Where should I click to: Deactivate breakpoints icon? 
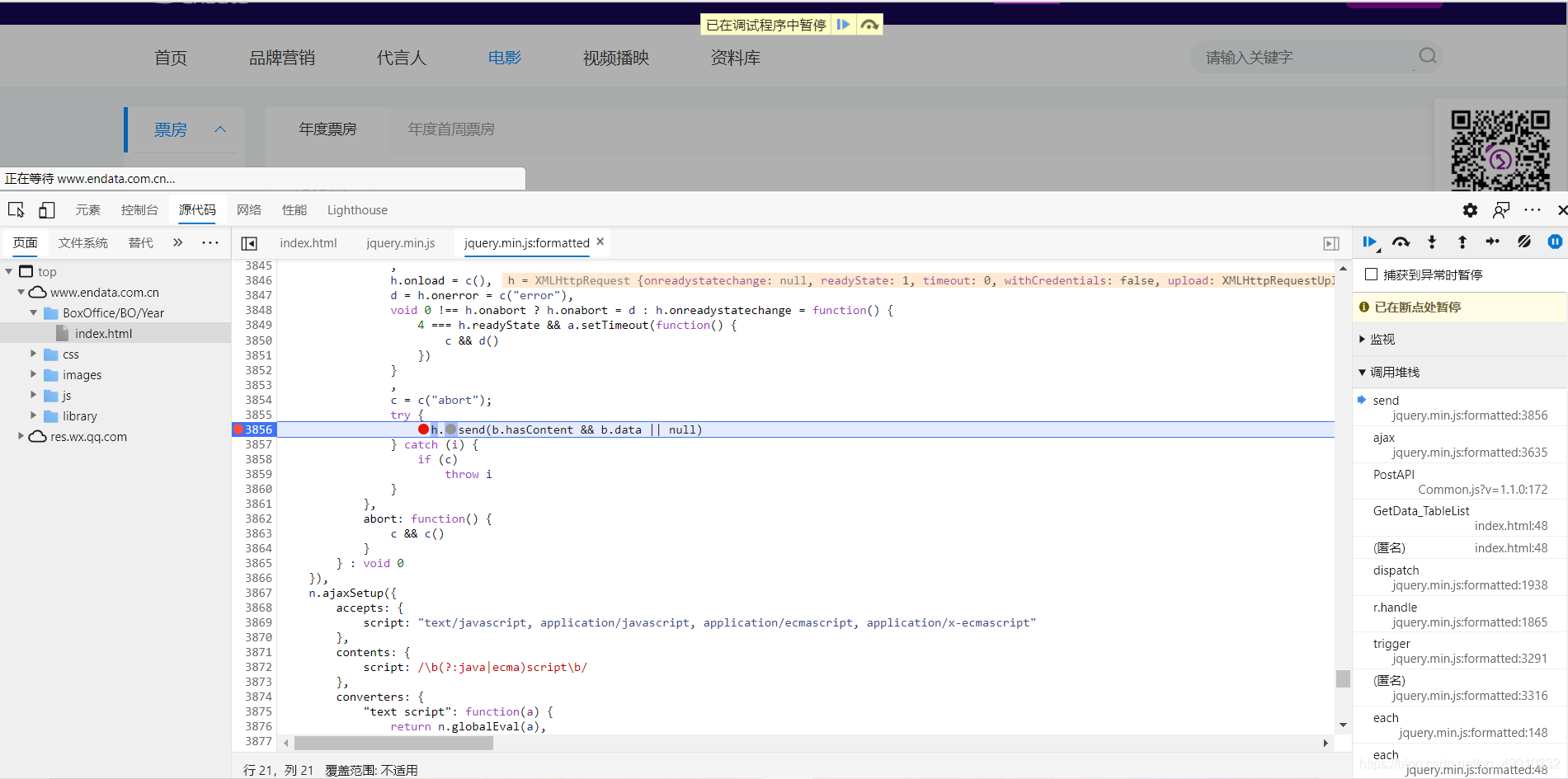tap(1524, 242)
